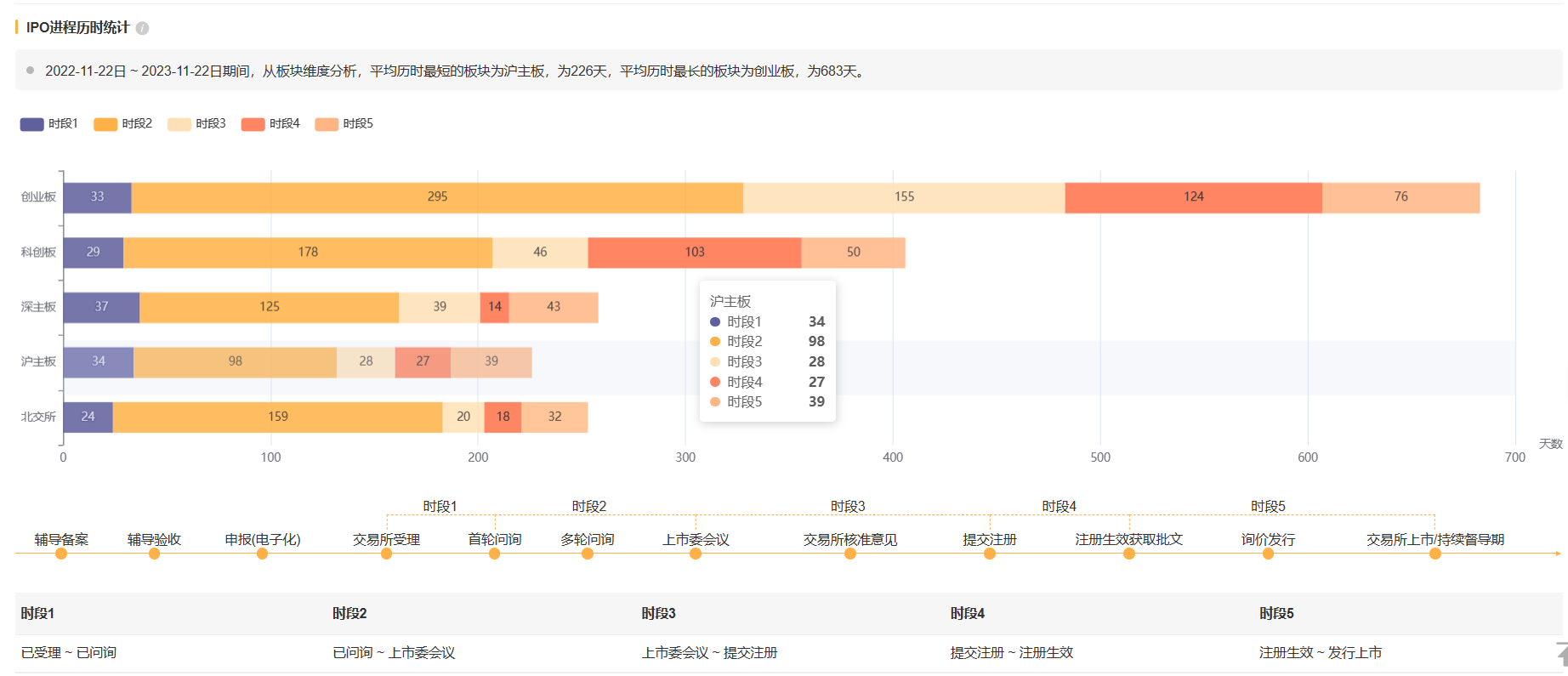Click the 上市委会议 timeline node
Image resolution: width=1568 pixels, height=676 pixels.
coord(696,554)
